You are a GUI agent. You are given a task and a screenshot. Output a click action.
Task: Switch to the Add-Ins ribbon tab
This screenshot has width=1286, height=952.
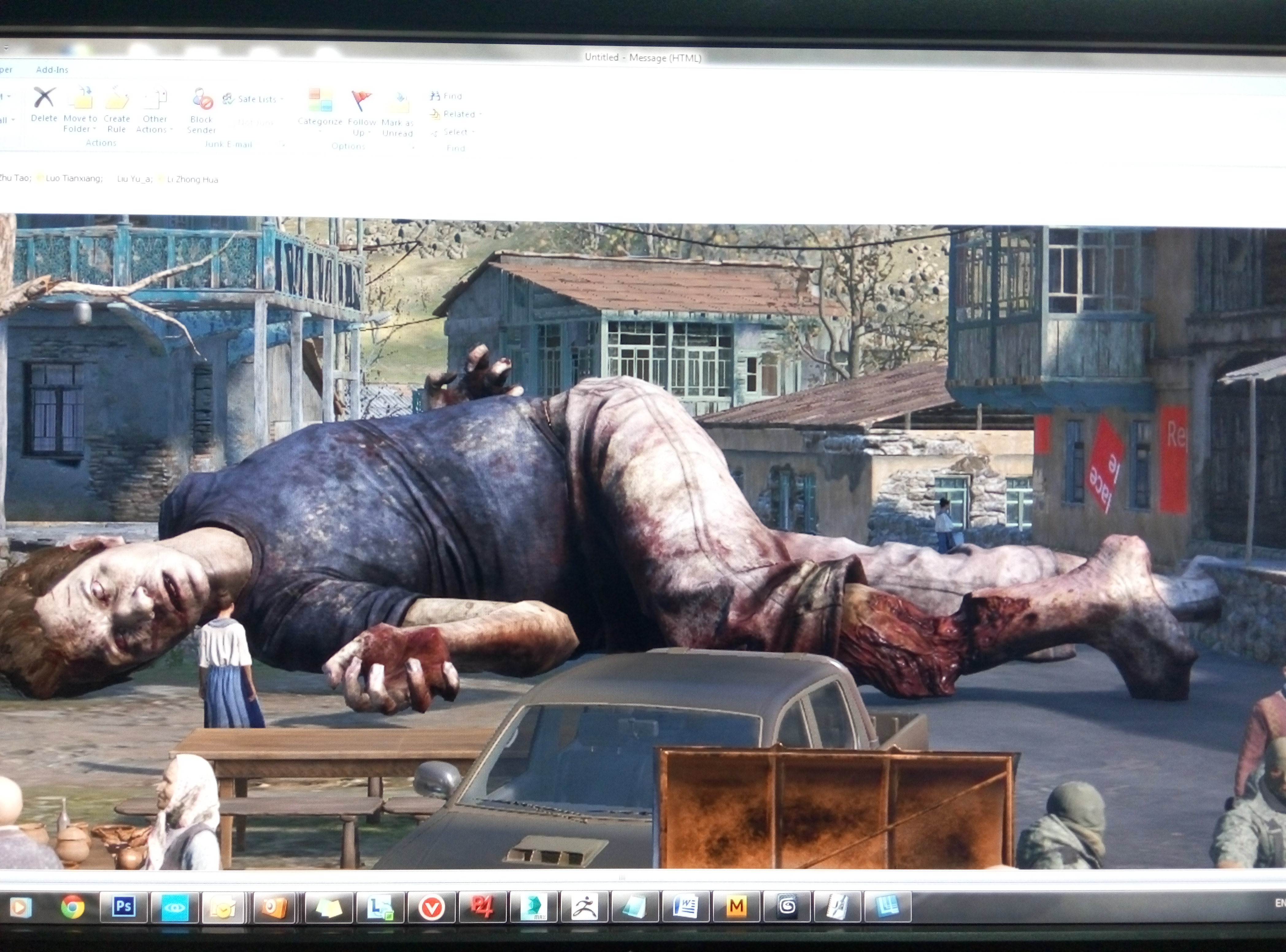[x=52, y=70]
